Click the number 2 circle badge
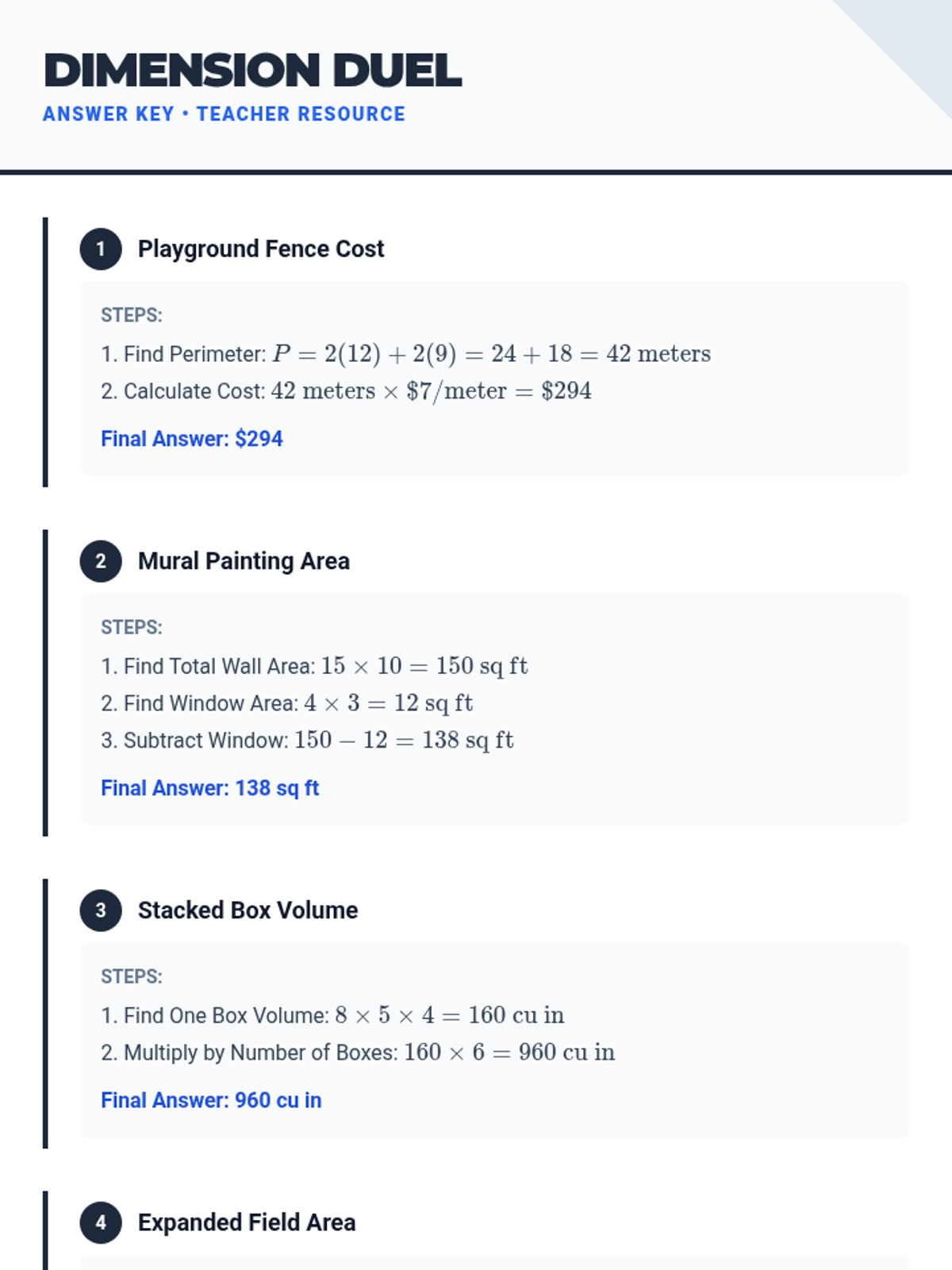The height and width of the screenshot is (1270, 952). click(x=101, y=561)
